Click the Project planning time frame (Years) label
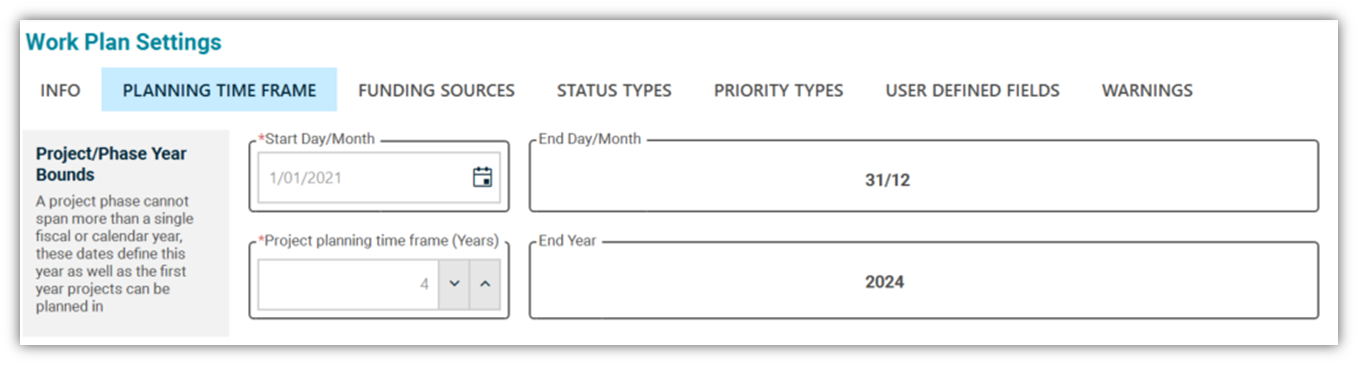The image size is (1358, 365). [x=378, y=240]
